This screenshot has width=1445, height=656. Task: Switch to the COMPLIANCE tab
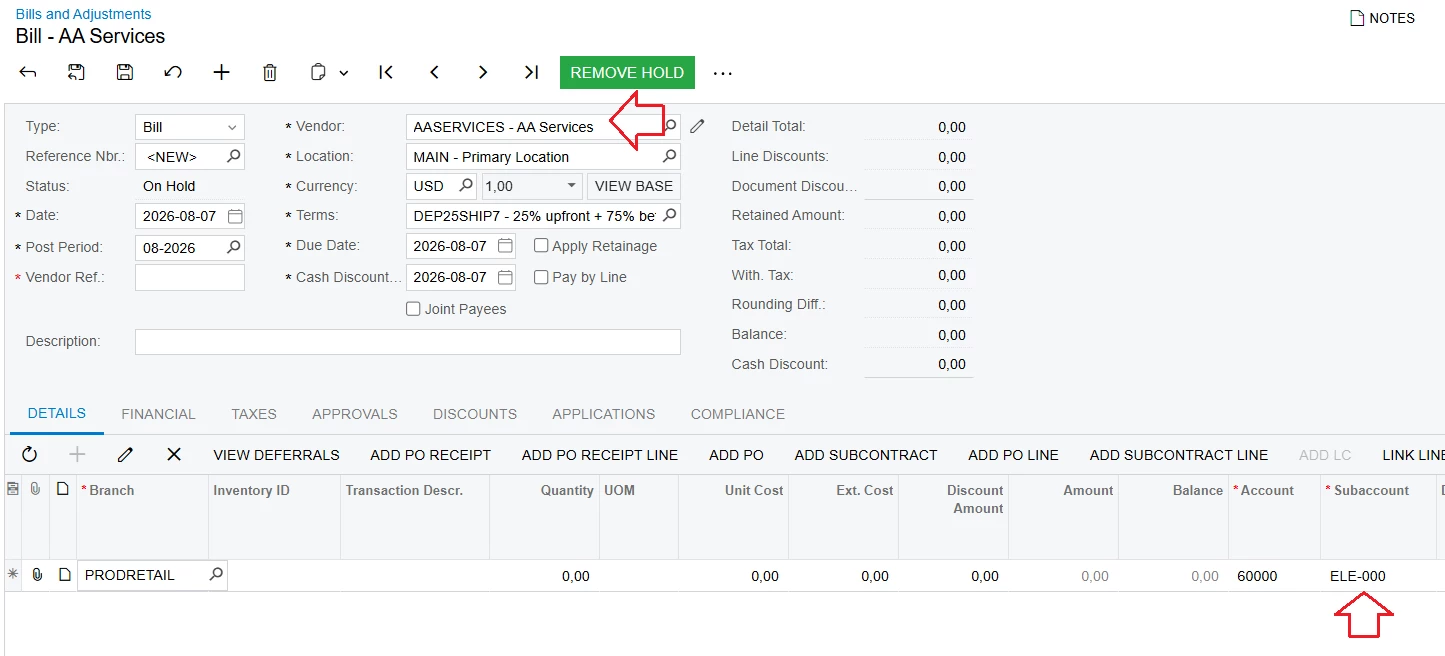[738, 414]
